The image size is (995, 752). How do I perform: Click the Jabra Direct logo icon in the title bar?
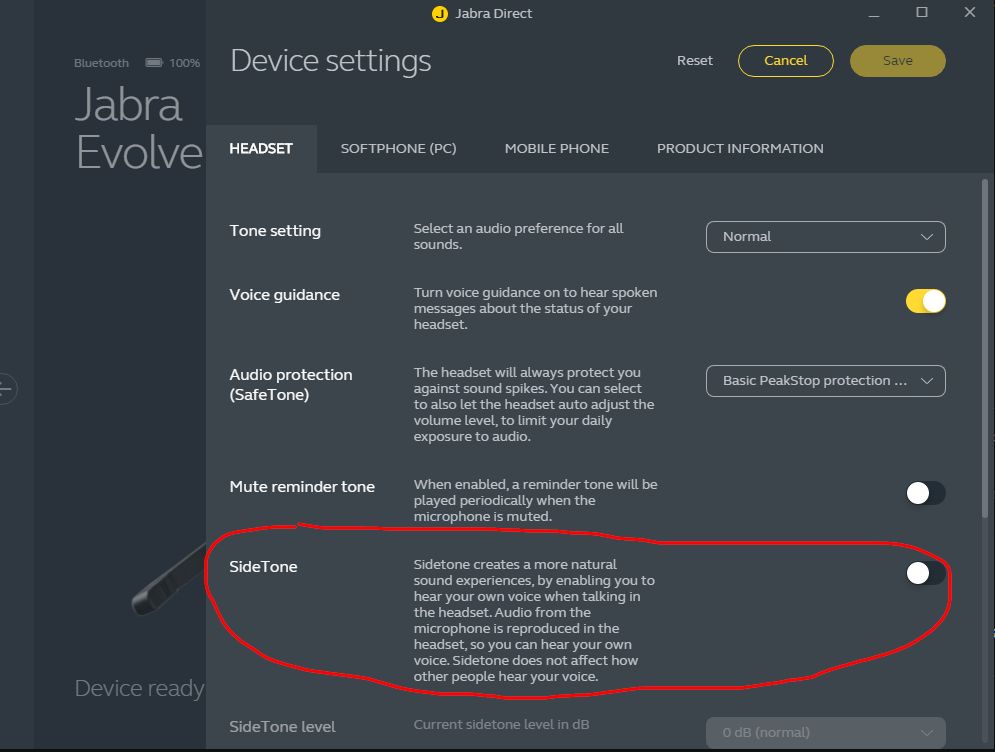440,13
